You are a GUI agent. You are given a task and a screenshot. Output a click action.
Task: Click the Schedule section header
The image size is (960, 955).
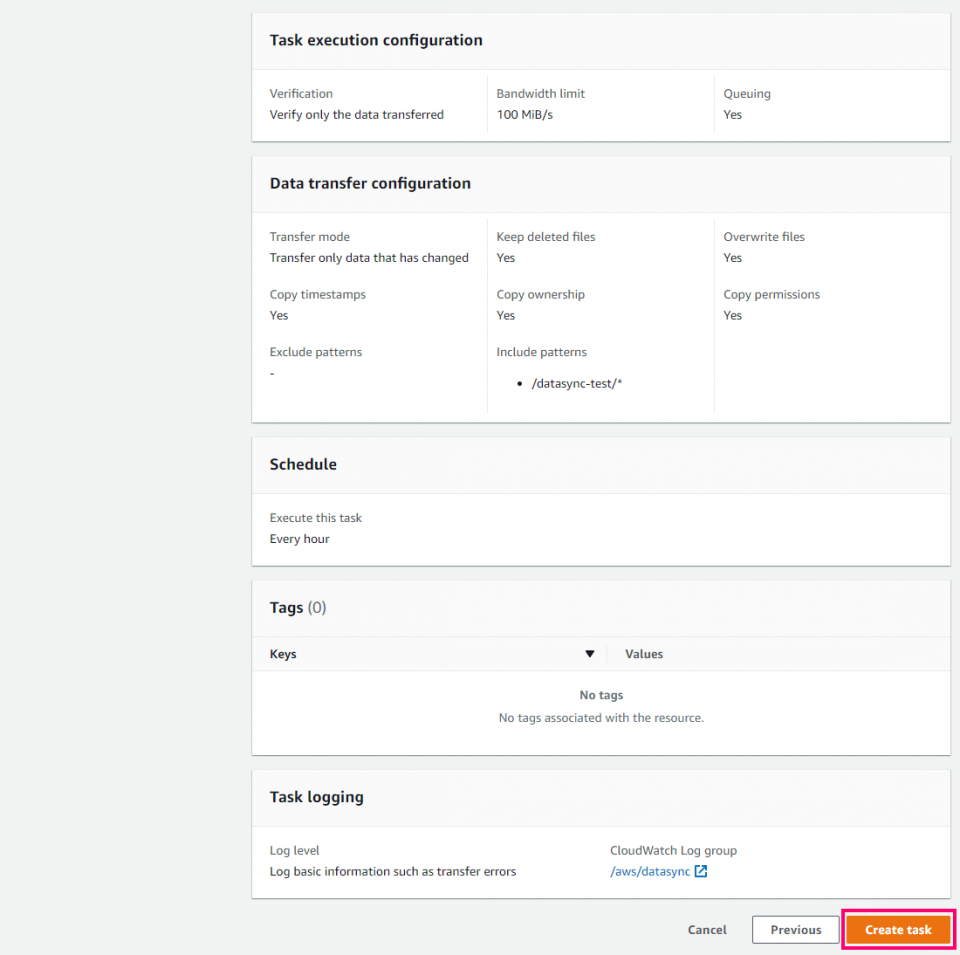303,464
